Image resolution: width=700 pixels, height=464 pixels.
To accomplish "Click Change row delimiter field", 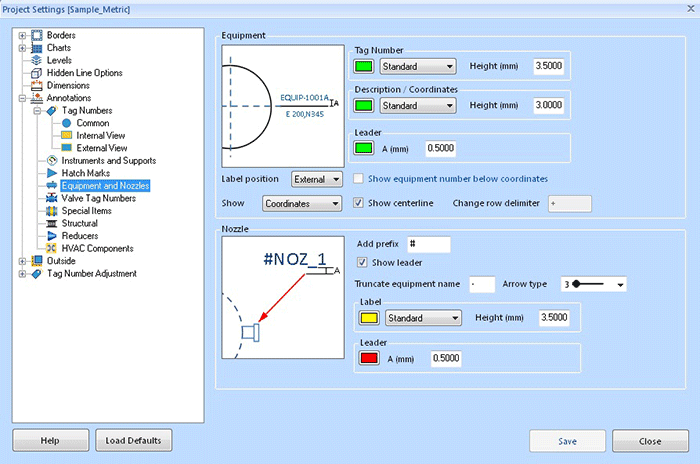I will pos(570,204).
